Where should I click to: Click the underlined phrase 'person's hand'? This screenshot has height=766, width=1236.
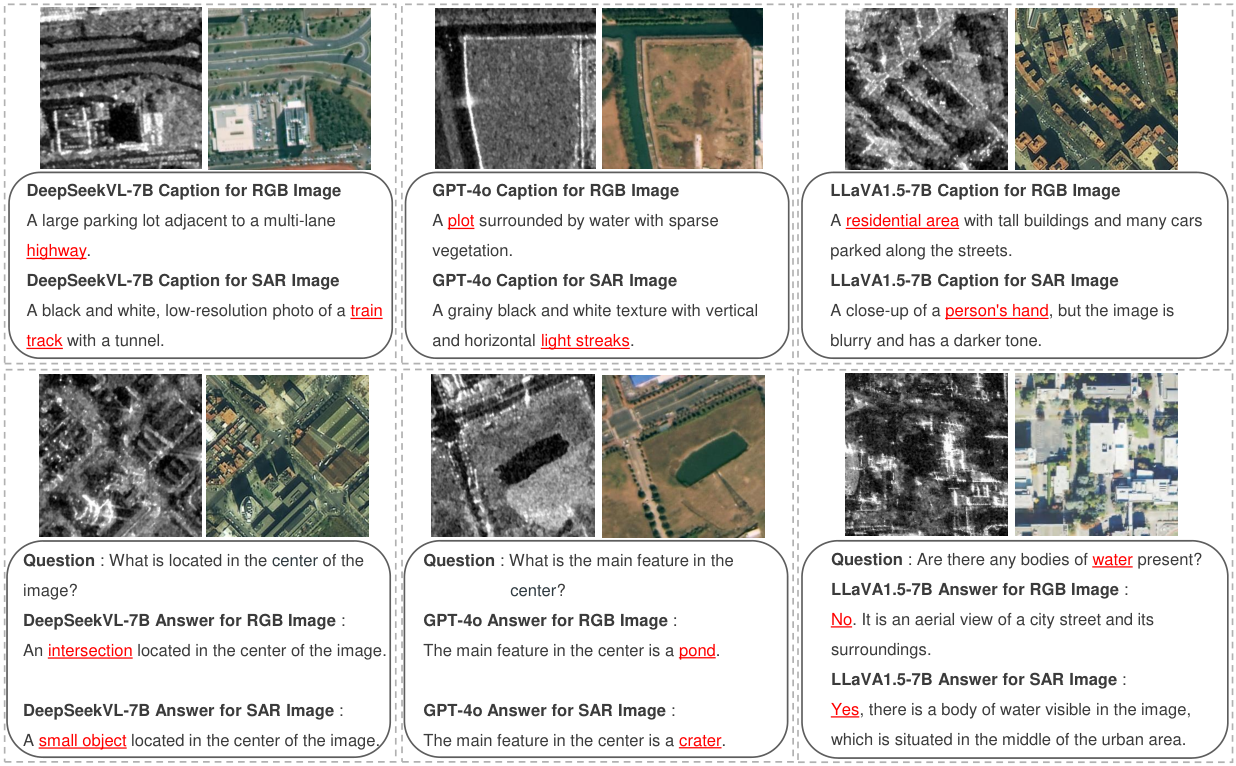(997, 311)
